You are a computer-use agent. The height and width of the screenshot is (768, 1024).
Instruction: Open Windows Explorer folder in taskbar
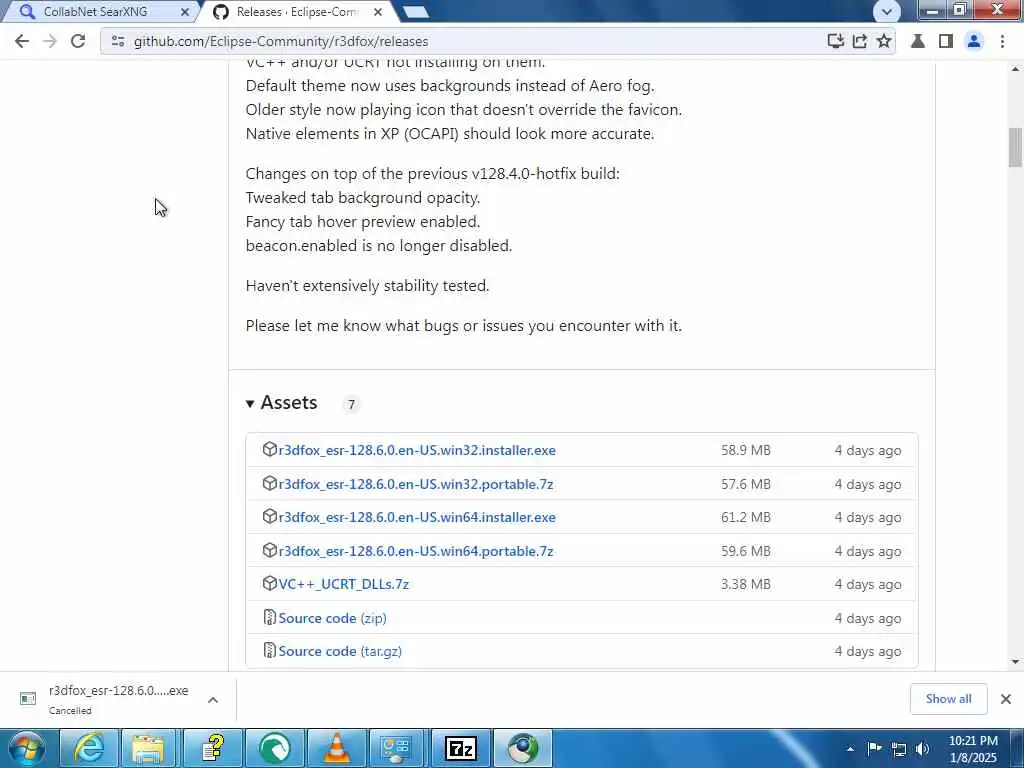[150, 748]
